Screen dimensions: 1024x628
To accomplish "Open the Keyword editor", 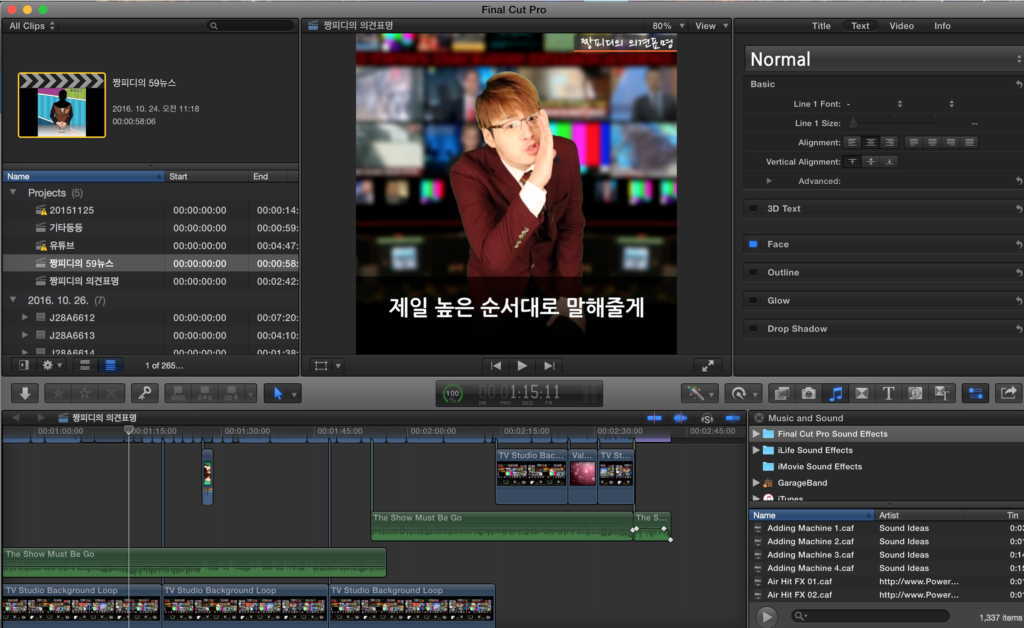I will coord(144,393).
